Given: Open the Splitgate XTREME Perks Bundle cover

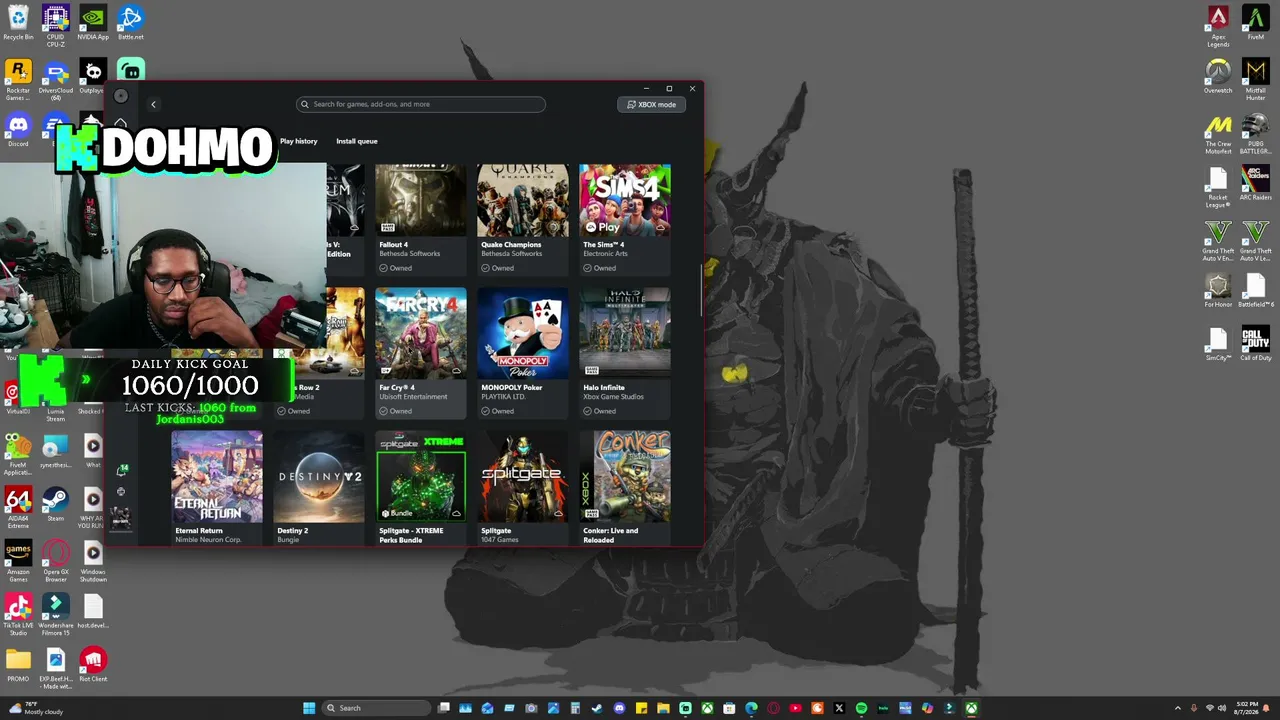Looking at the screenshot, I should pyautogui.click(x=421, y=477).
